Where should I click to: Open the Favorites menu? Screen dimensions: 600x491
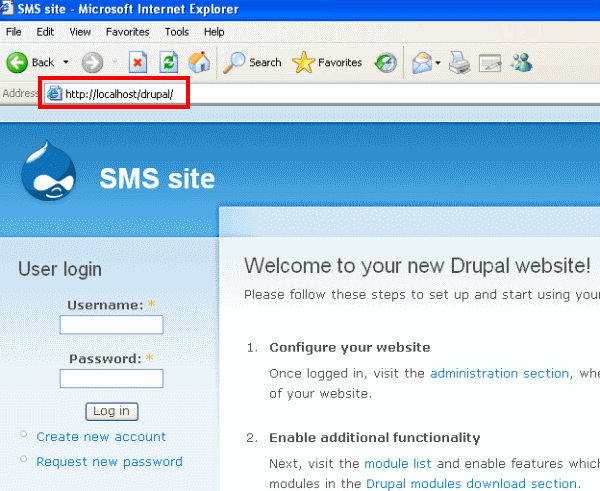(127, 32)
